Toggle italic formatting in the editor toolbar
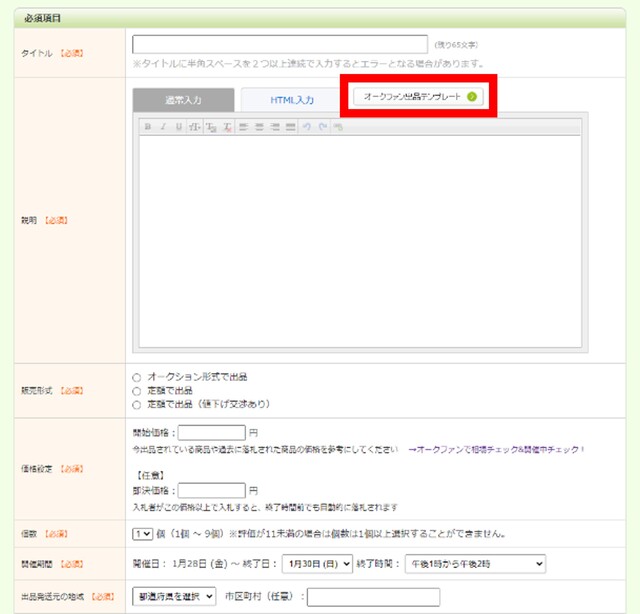640x614 pixels. 162,127
